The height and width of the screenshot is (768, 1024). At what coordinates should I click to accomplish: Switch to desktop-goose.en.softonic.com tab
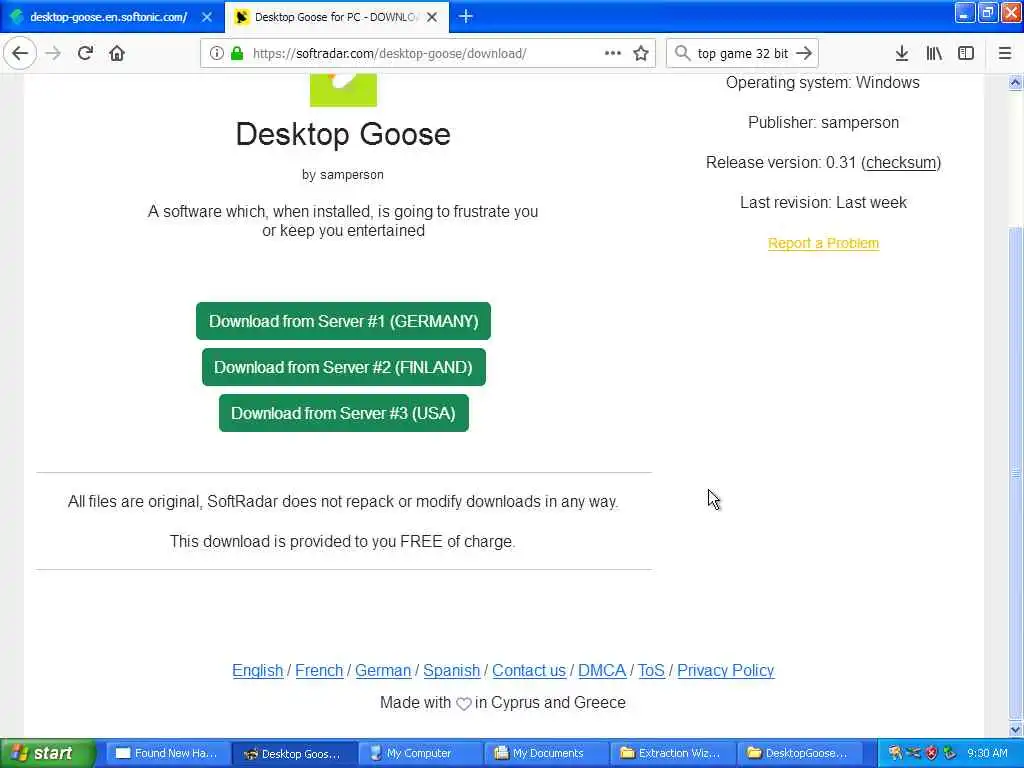(x=108, y=17)
